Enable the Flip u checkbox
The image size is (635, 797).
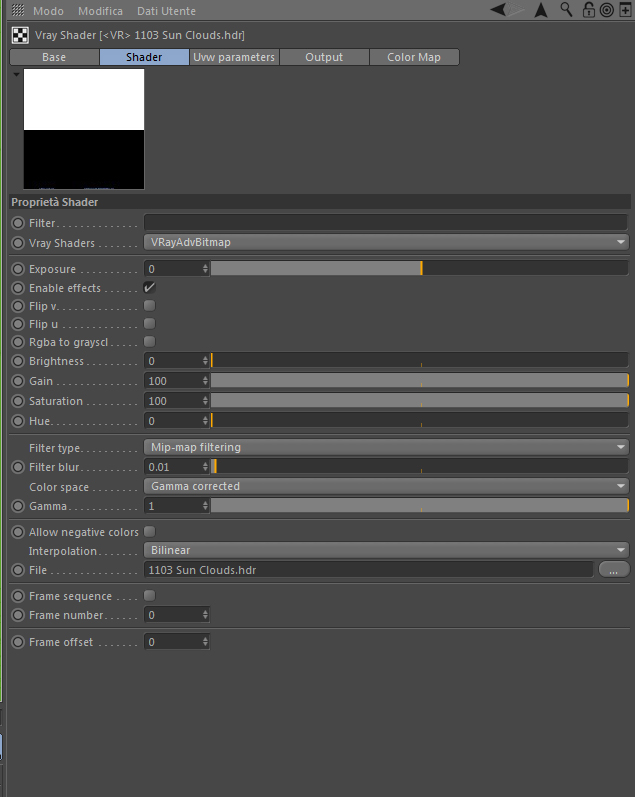149,324
